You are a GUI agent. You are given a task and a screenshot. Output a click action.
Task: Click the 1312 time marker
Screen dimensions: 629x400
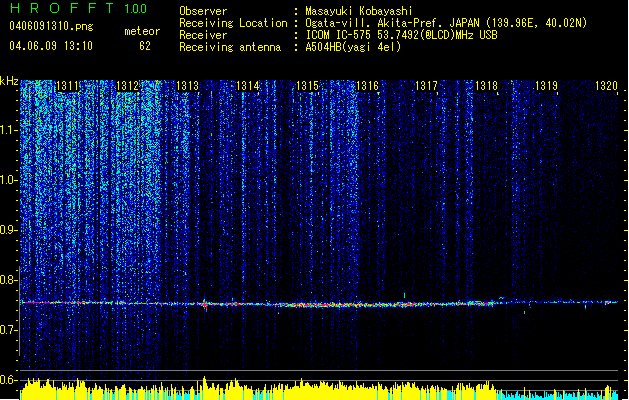[127, 86]
